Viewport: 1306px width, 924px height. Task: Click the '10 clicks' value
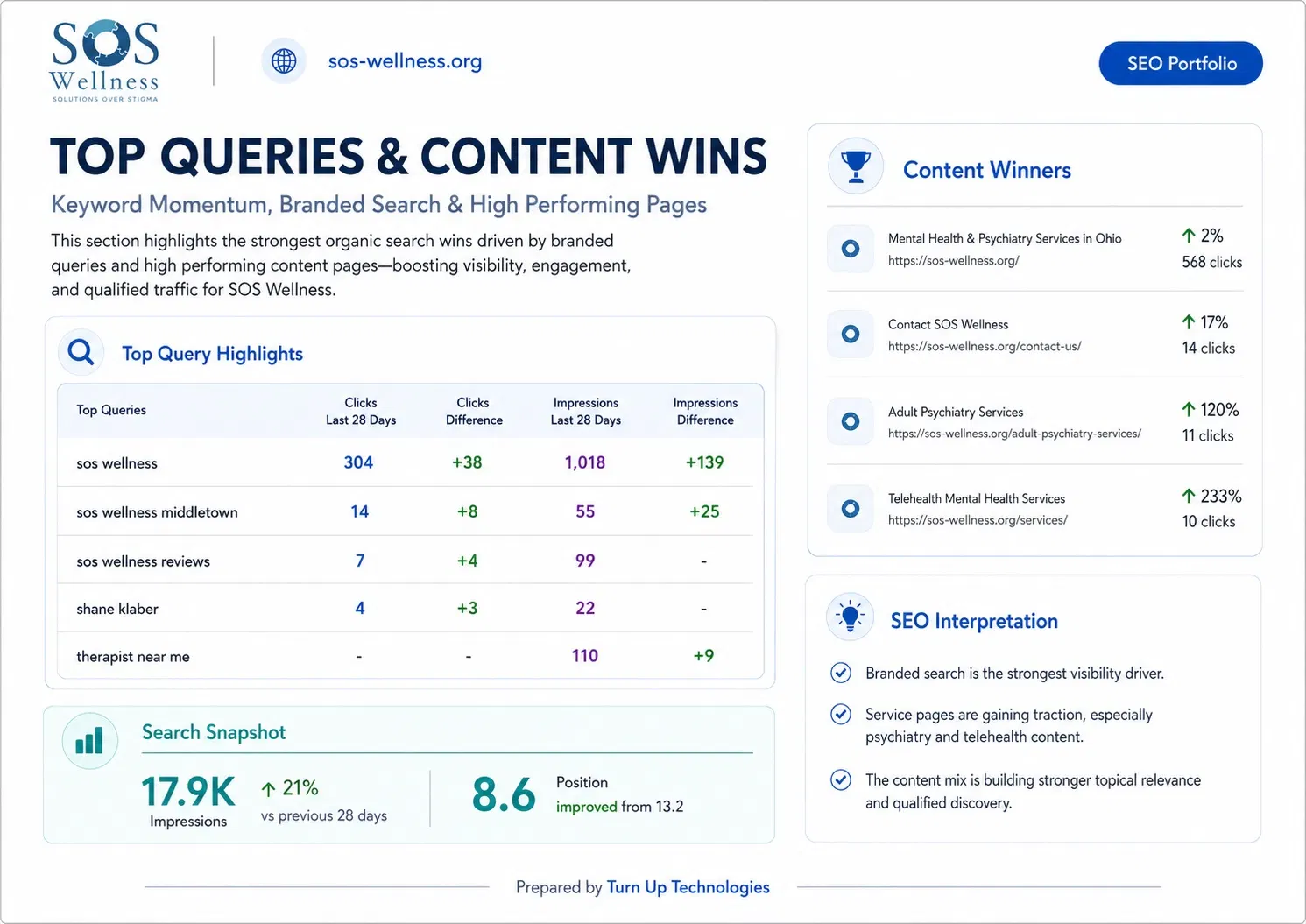(x=1208, y=522)
